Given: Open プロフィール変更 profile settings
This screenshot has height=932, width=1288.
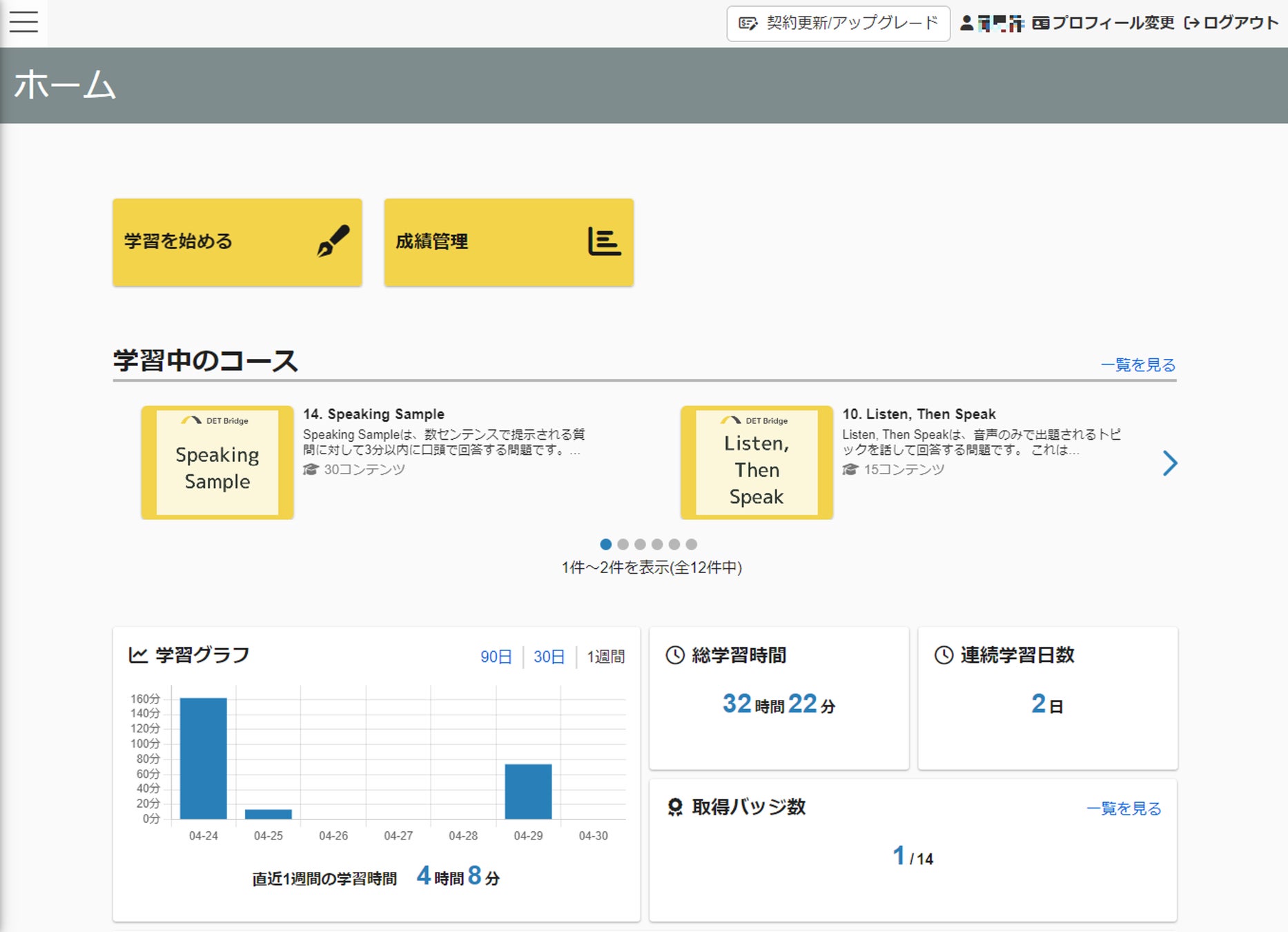Looking at the screenshot, I should click(x=1103, y=23).
